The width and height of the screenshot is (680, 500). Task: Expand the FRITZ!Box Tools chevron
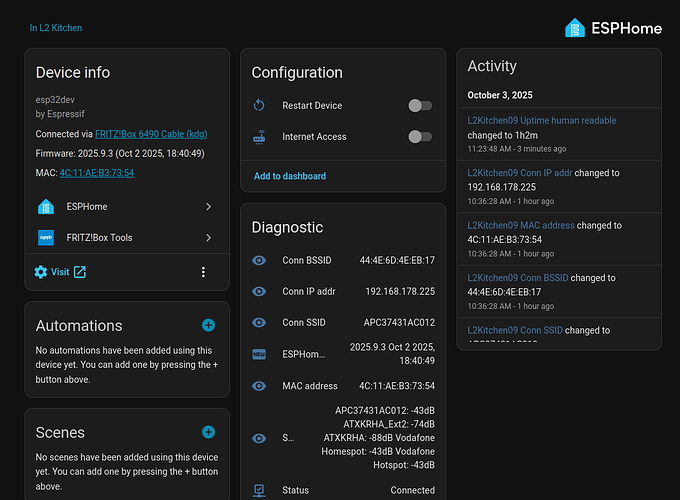(x=209, y=238)
